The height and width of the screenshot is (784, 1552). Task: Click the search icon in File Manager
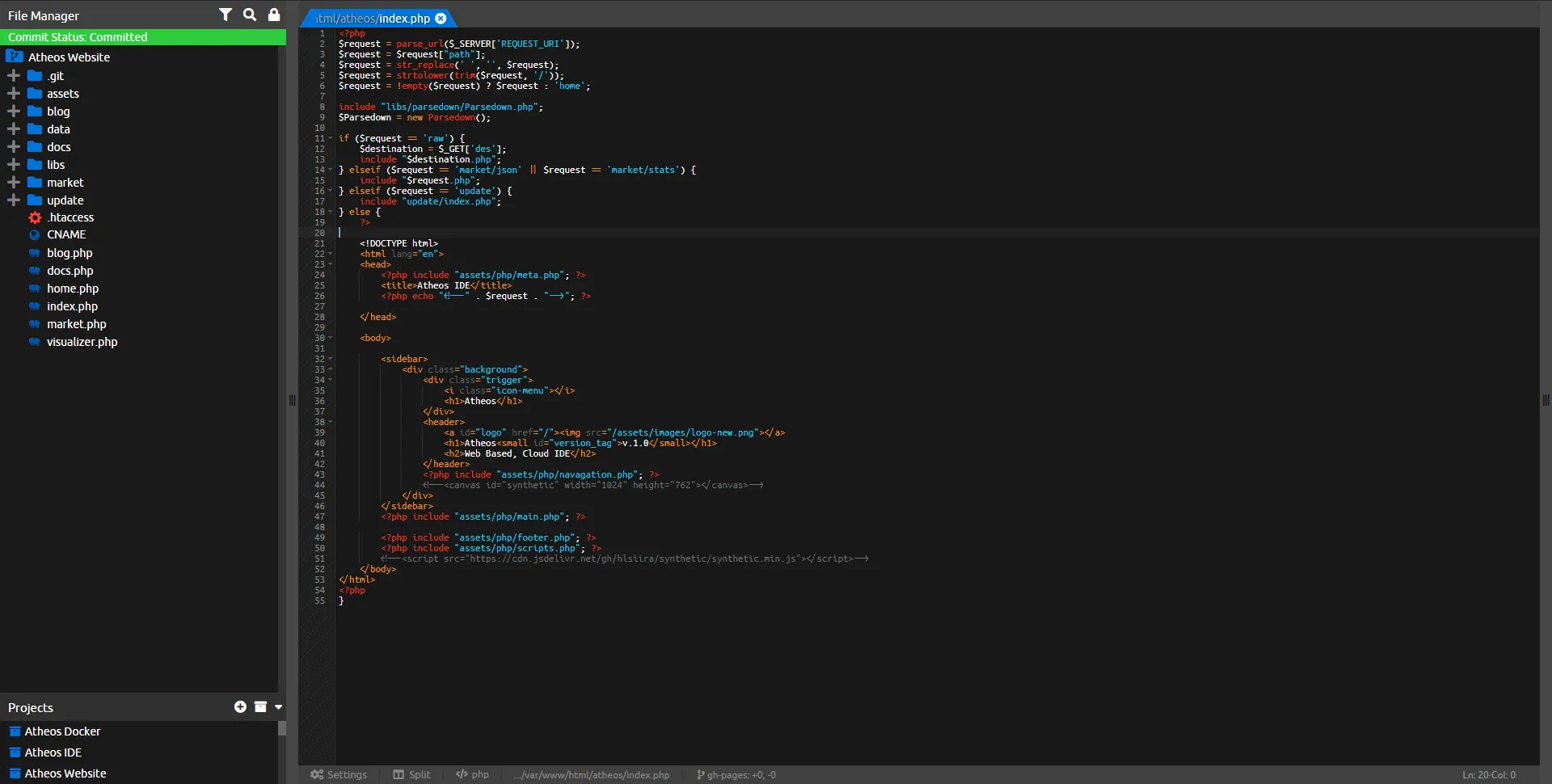249,15
